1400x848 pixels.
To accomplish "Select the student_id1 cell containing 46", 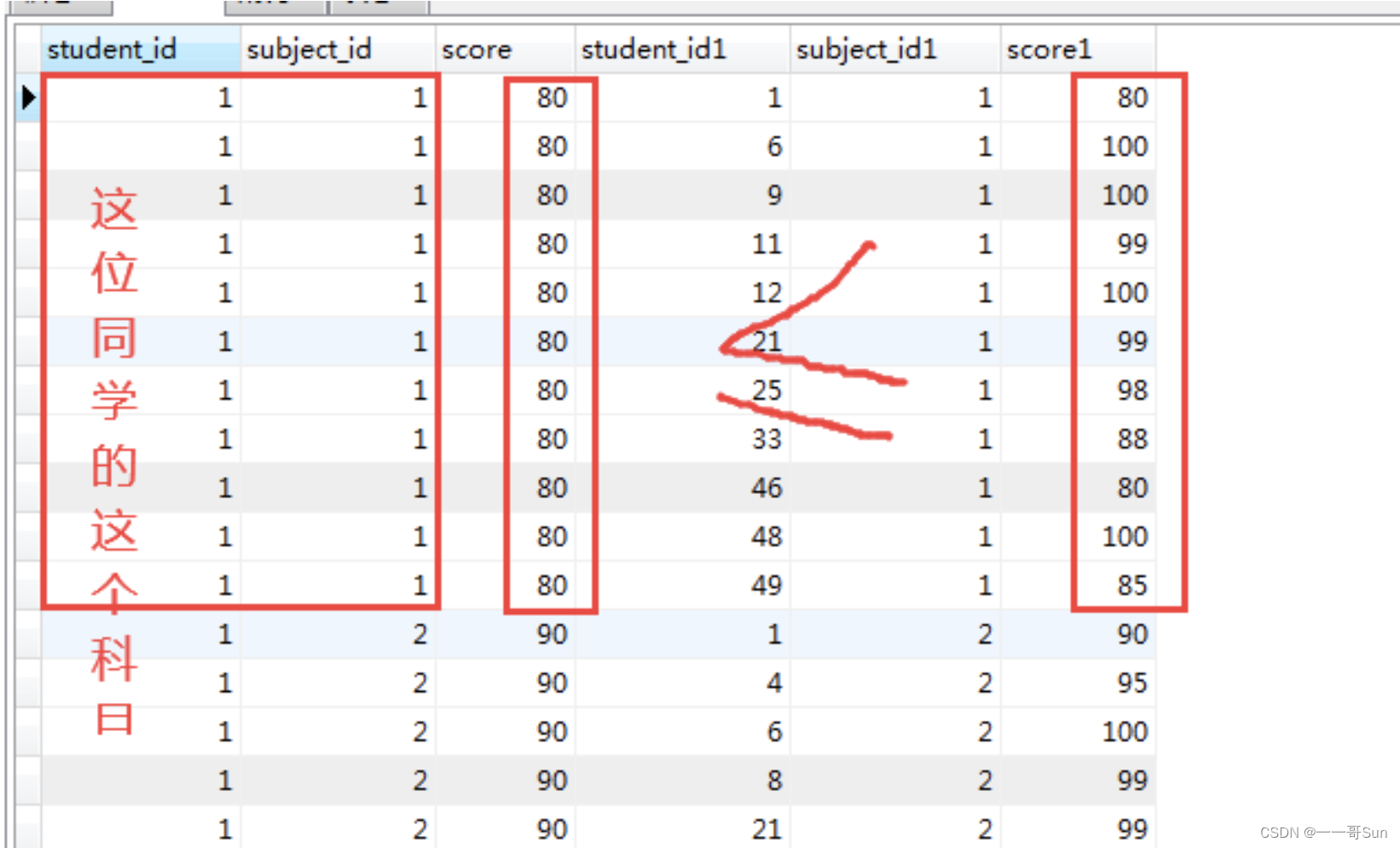I will (683, 487).
